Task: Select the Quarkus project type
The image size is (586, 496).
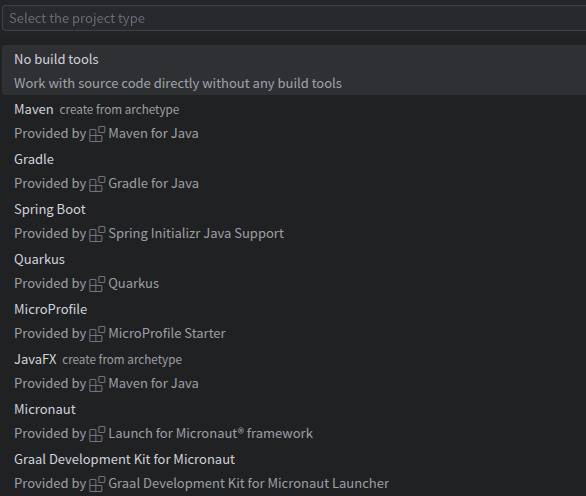Action: [294, 271]
